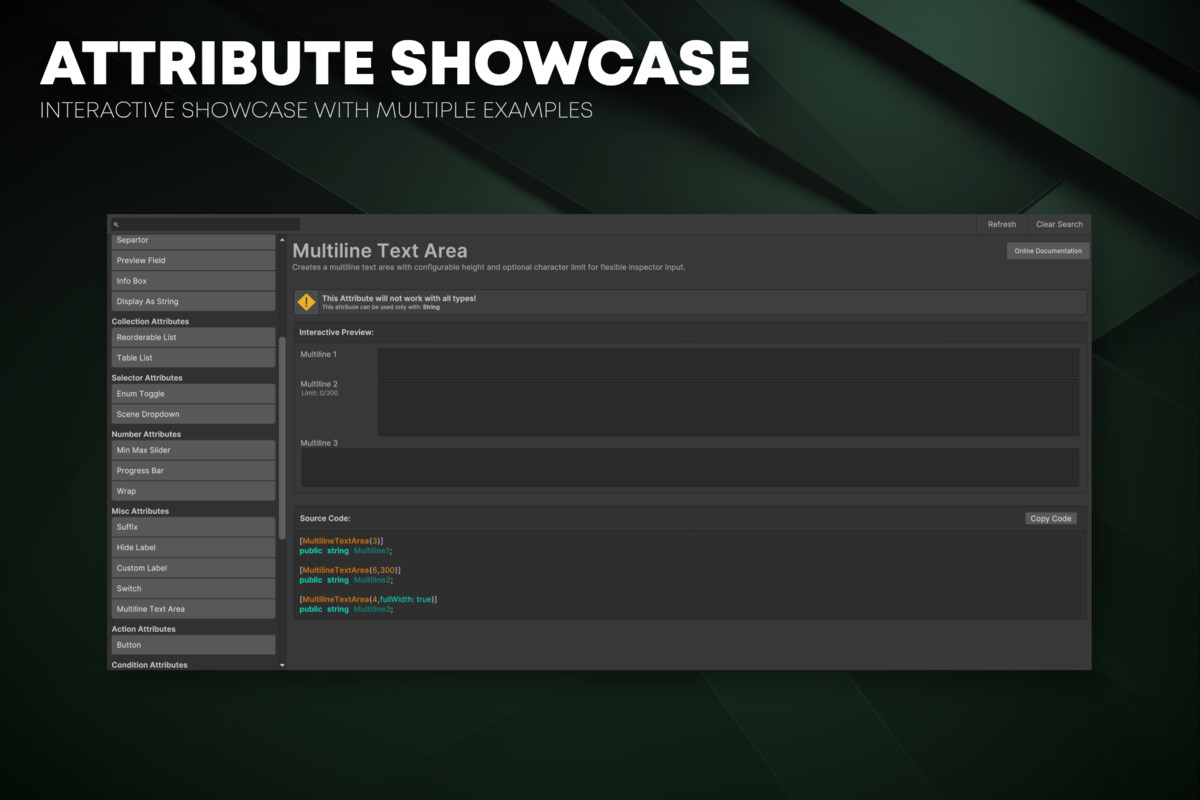Click the 'public string Multiline2;' code line

(x=346, y=580)
